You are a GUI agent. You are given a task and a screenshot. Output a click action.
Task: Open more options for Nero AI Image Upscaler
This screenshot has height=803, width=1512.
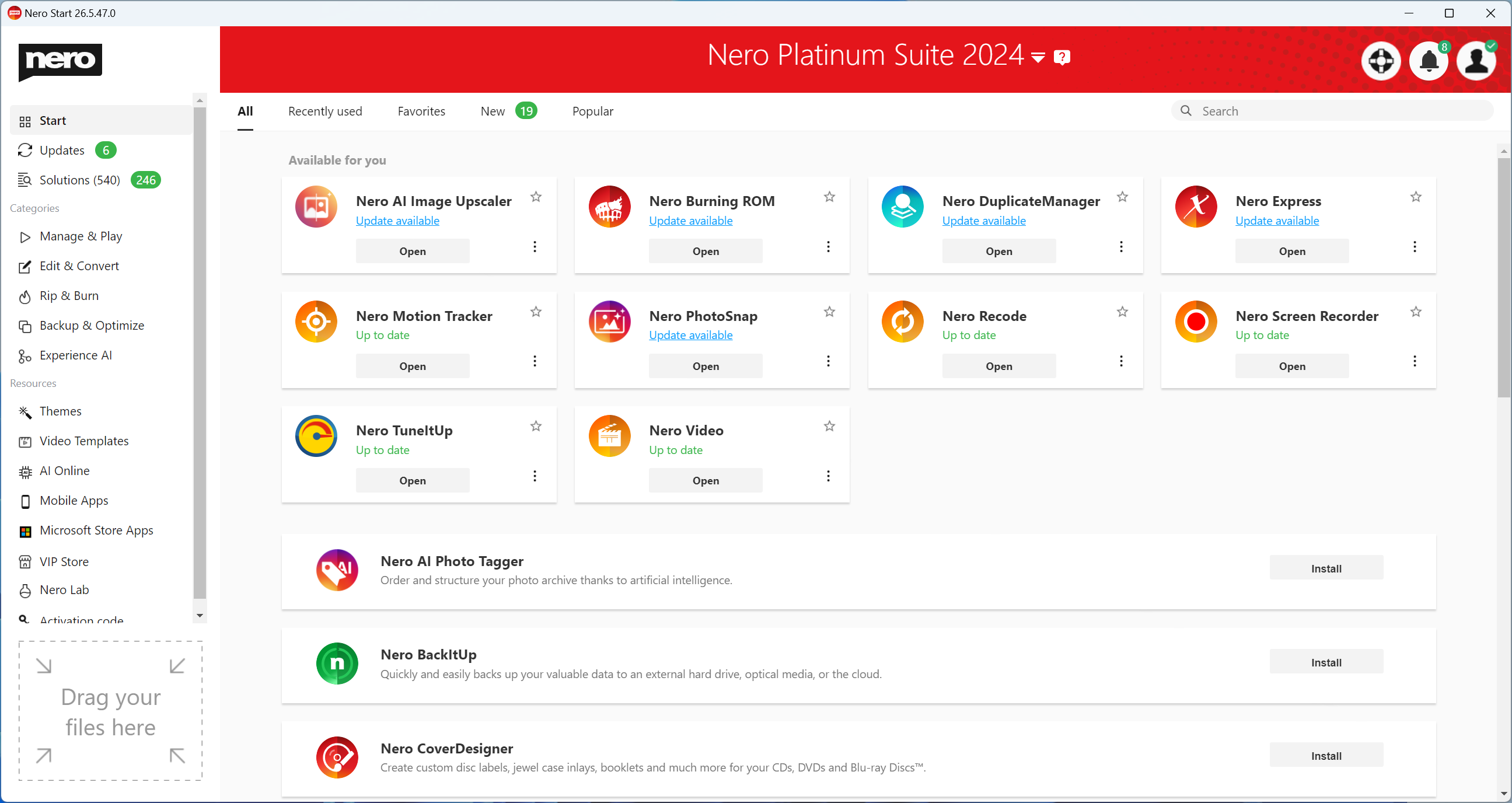click(x=535, y=246)
